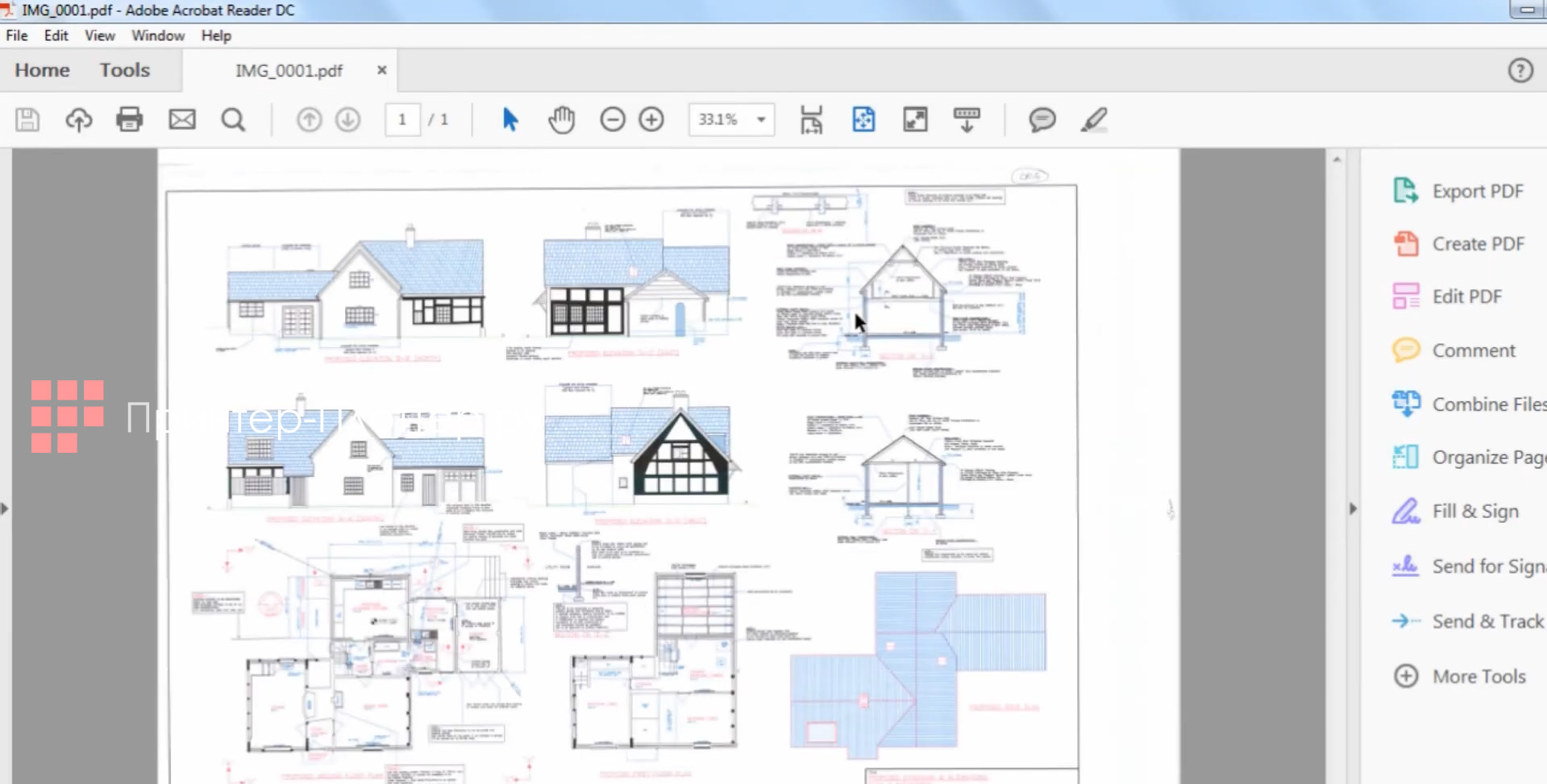This screenshot has width=1547, height=784.
Task: Activate the arrow Selection tool
Action: pos(509,120)
